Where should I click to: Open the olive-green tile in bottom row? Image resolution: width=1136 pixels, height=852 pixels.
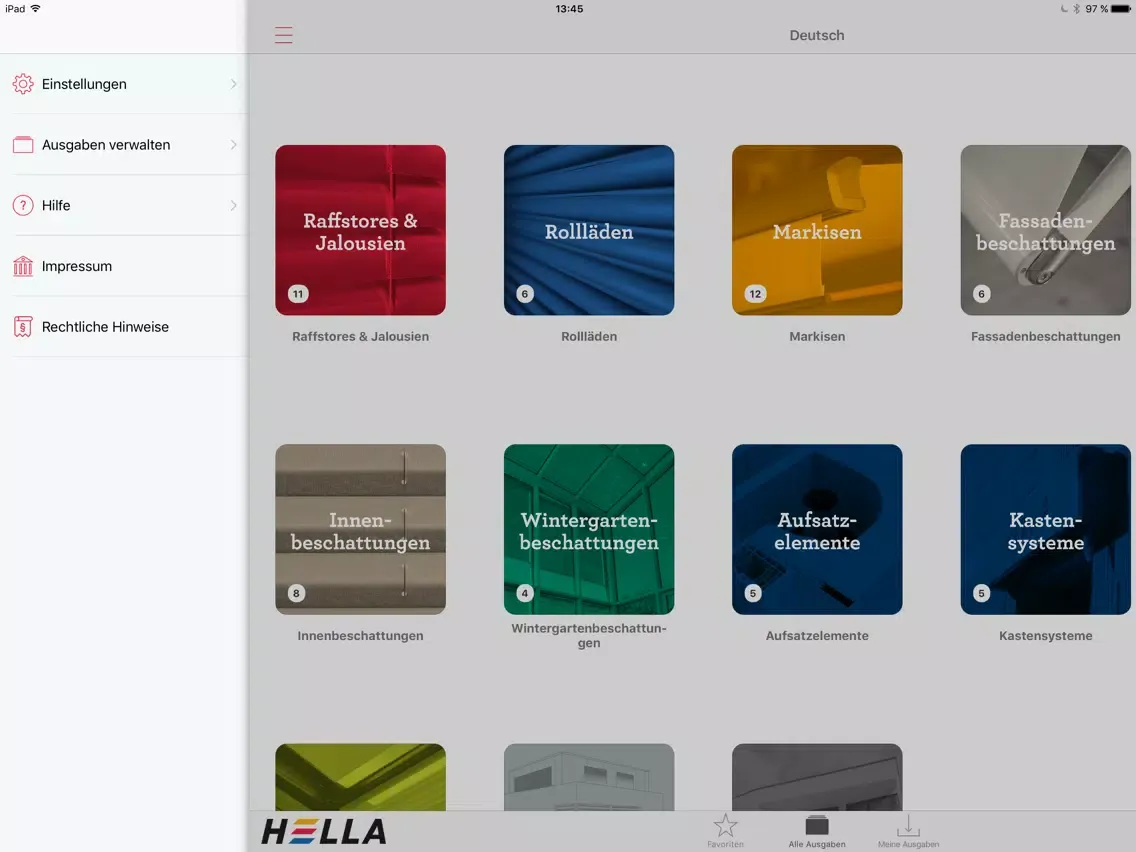pyautogui.click(x=360, y=777)
